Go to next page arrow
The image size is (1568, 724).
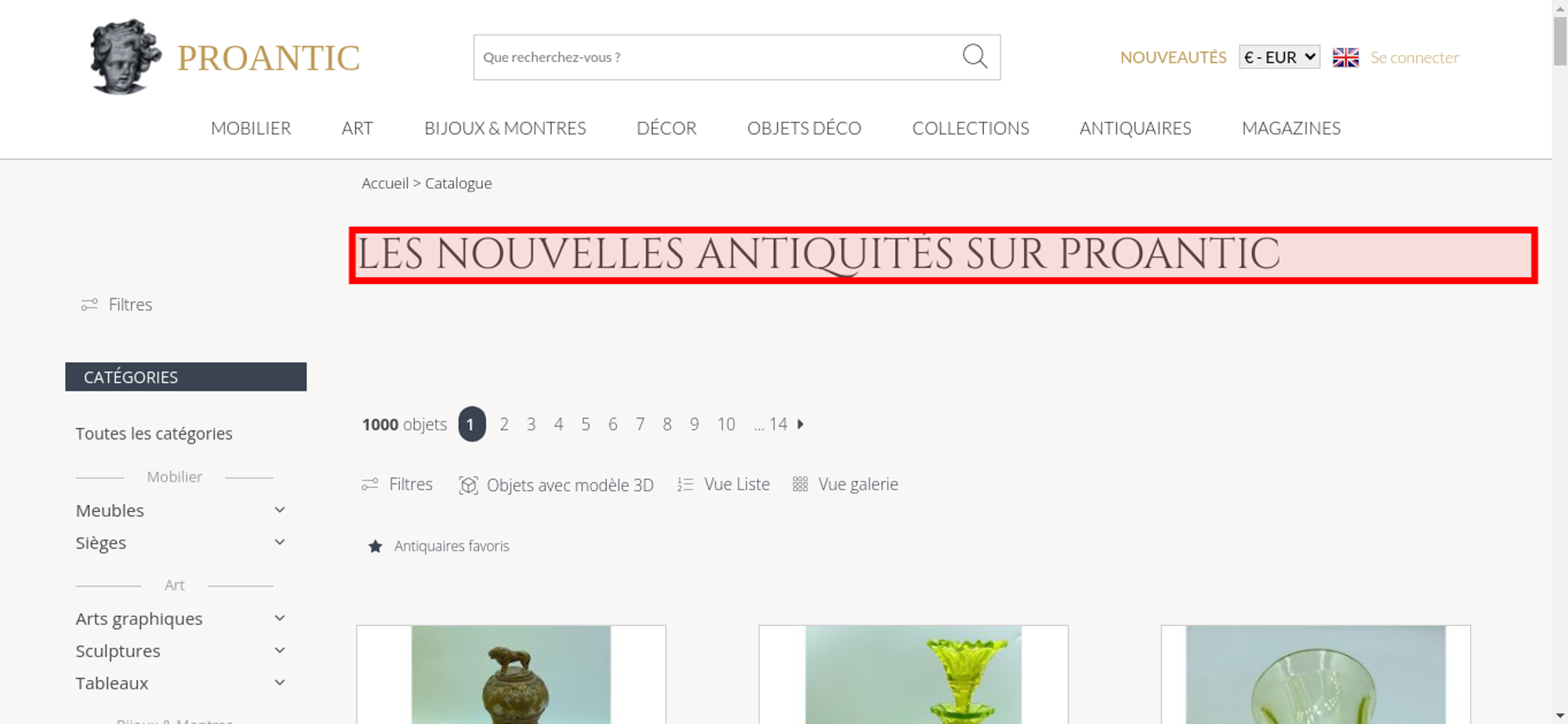(x=800, y=424)
